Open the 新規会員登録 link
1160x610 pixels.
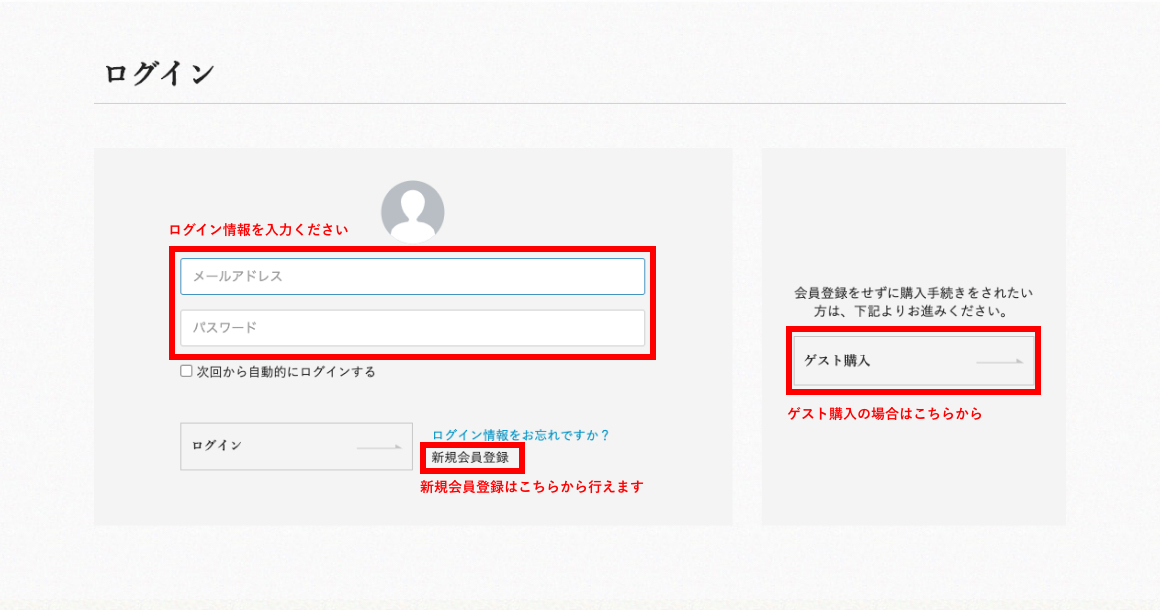470,458
